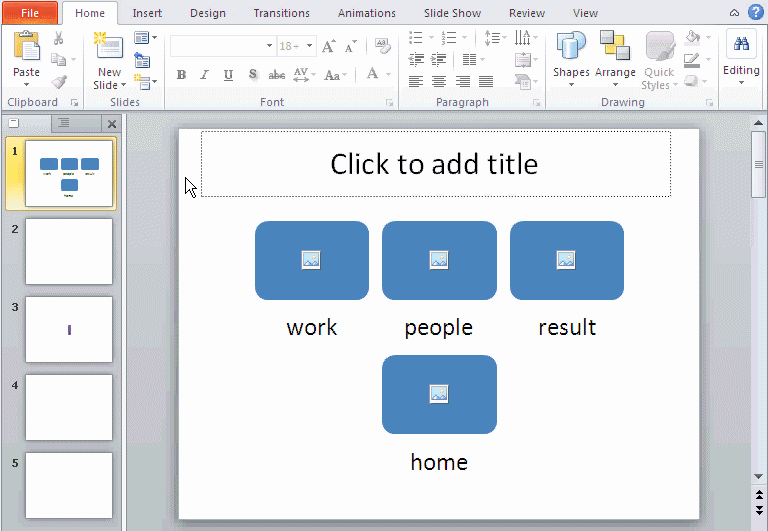Screen dimensions: 768x531
Task: Click the Shape Outline pen icon
Action: pos(692,60)
